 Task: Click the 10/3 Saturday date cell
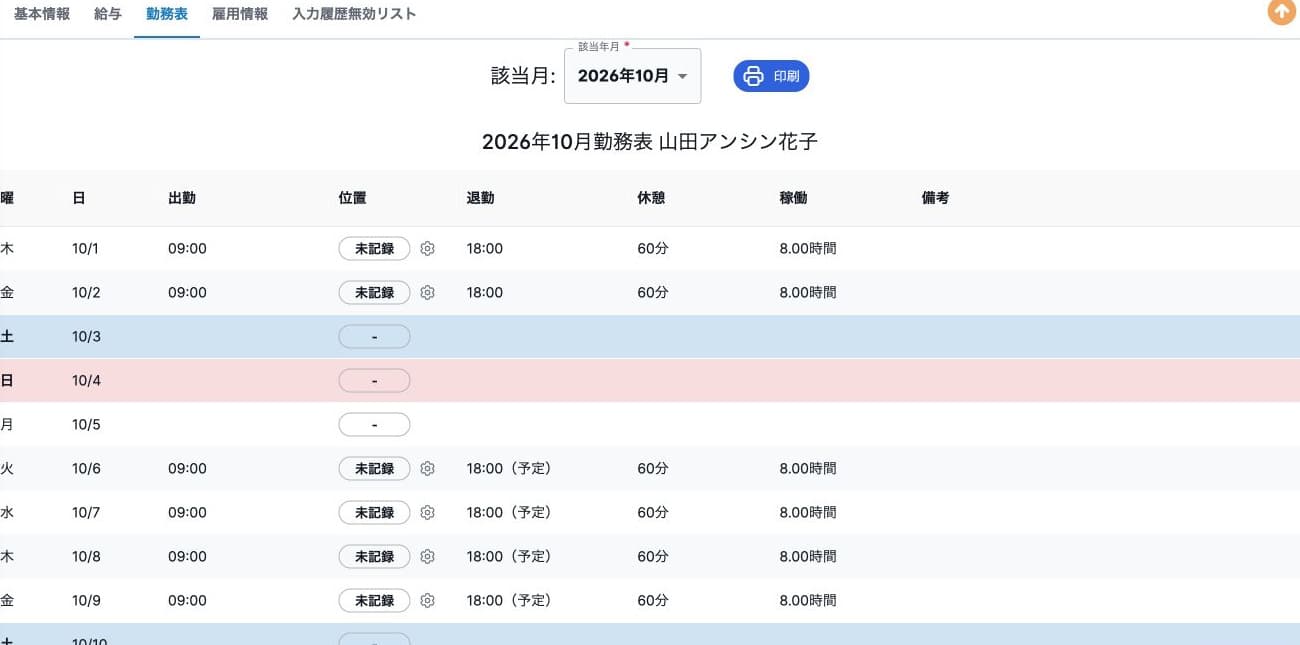(86, 337)
